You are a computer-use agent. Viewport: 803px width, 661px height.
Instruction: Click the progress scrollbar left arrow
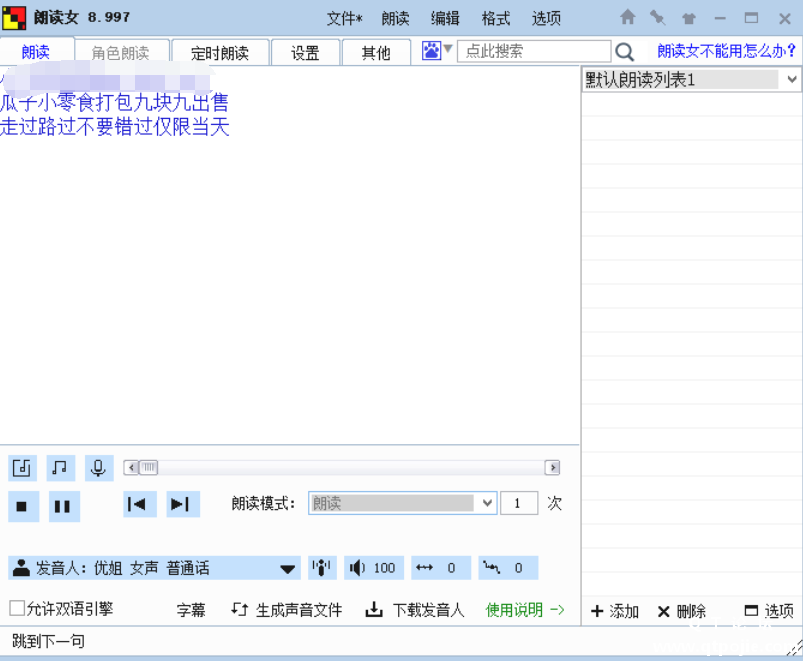coord(132,467)
